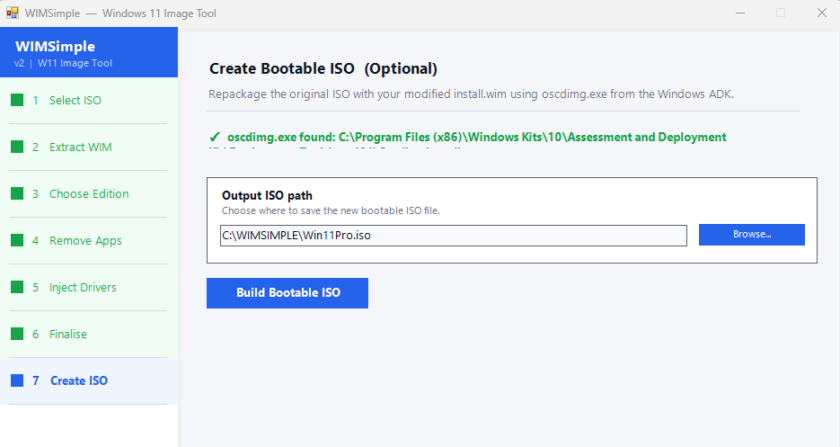Screen dimensions: 840x447
Task: Minimize the WIMSimple window
Action: tap(733, 13)
